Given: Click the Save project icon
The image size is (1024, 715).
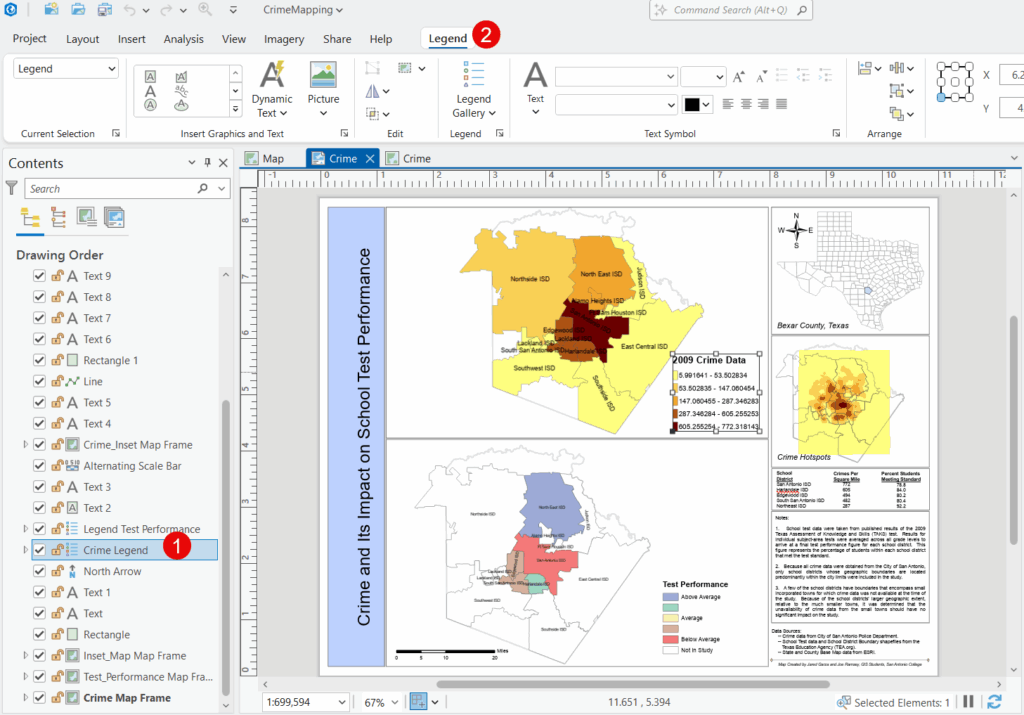Looking at the screenshot, I should pos(104,10).
